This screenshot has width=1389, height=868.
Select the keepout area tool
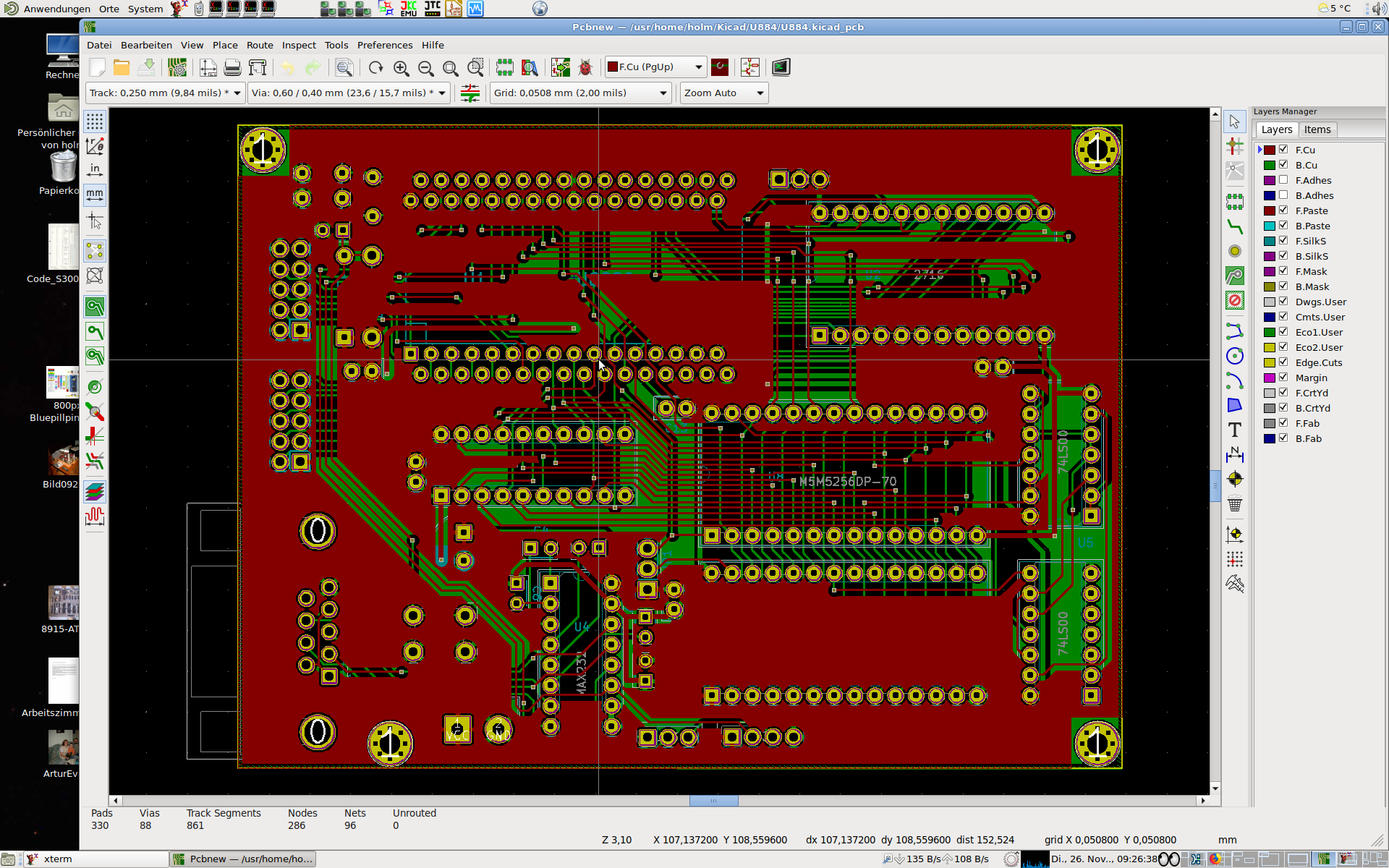[1235, 300]
